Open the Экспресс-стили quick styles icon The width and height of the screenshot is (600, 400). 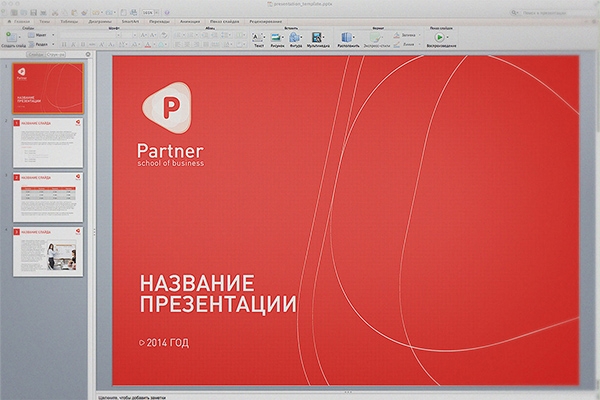[375, 37]
